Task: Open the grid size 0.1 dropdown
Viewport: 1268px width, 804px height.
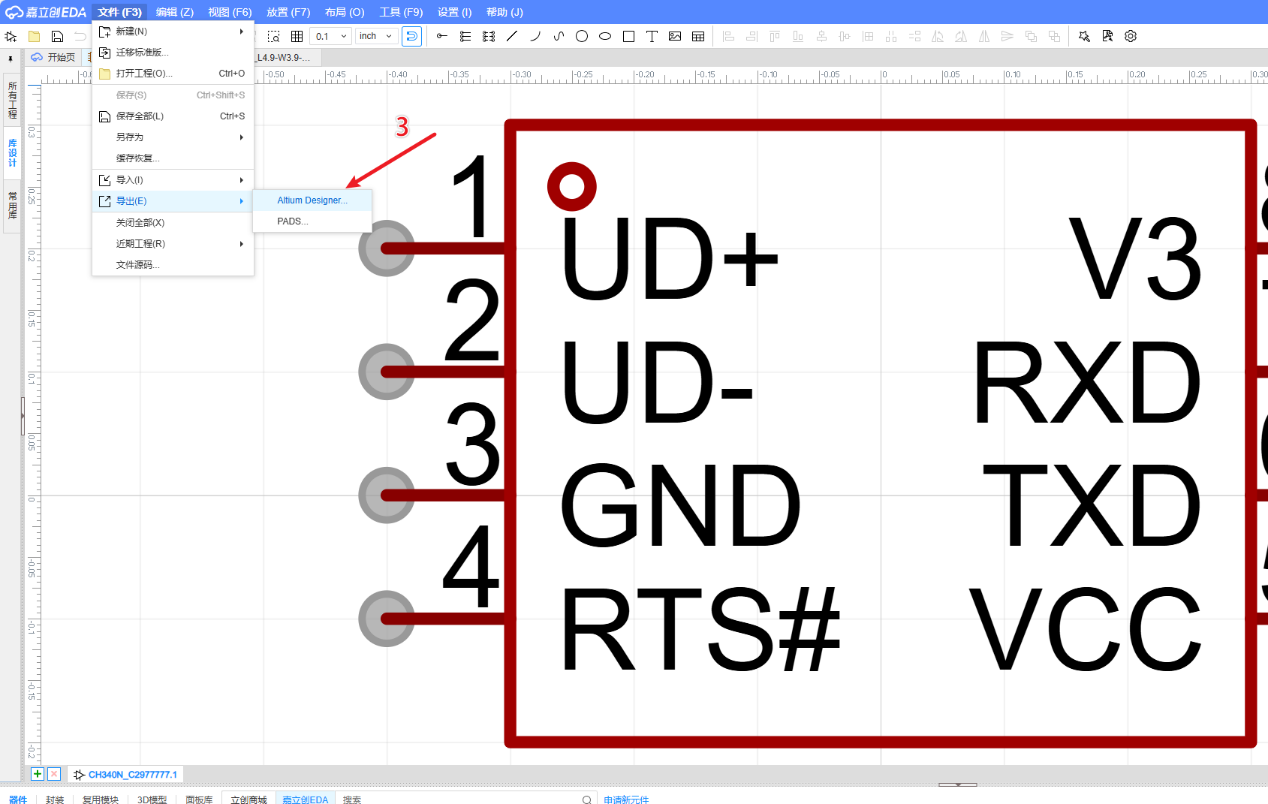Action: [x=331, y=36]
